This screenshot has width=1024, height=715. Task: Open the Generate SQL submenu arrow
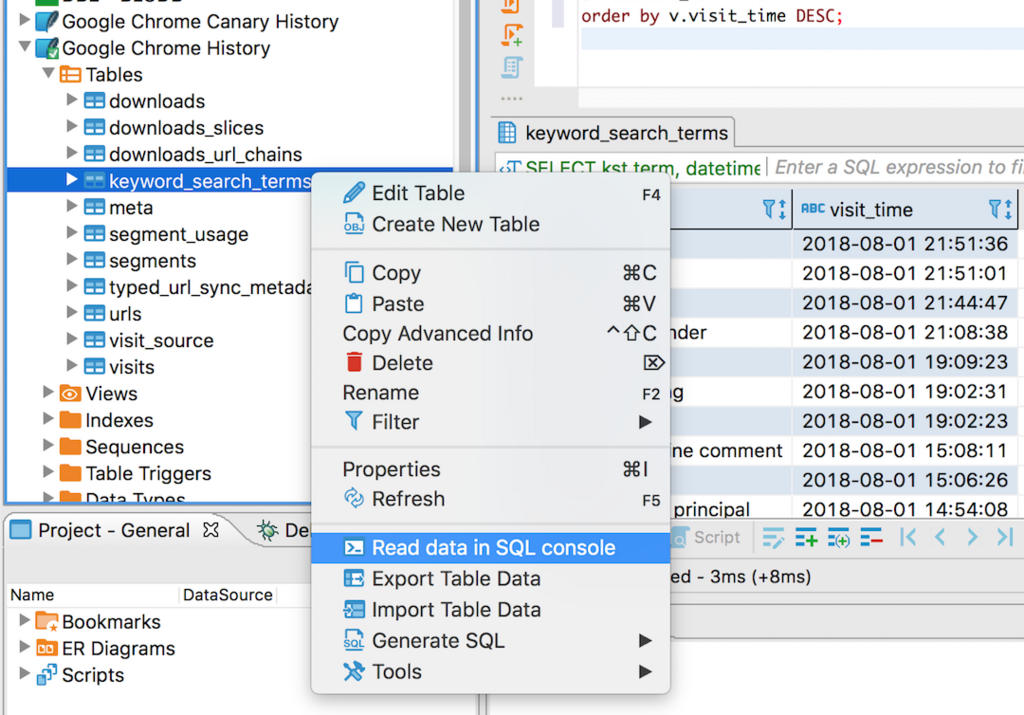(645, 641)
